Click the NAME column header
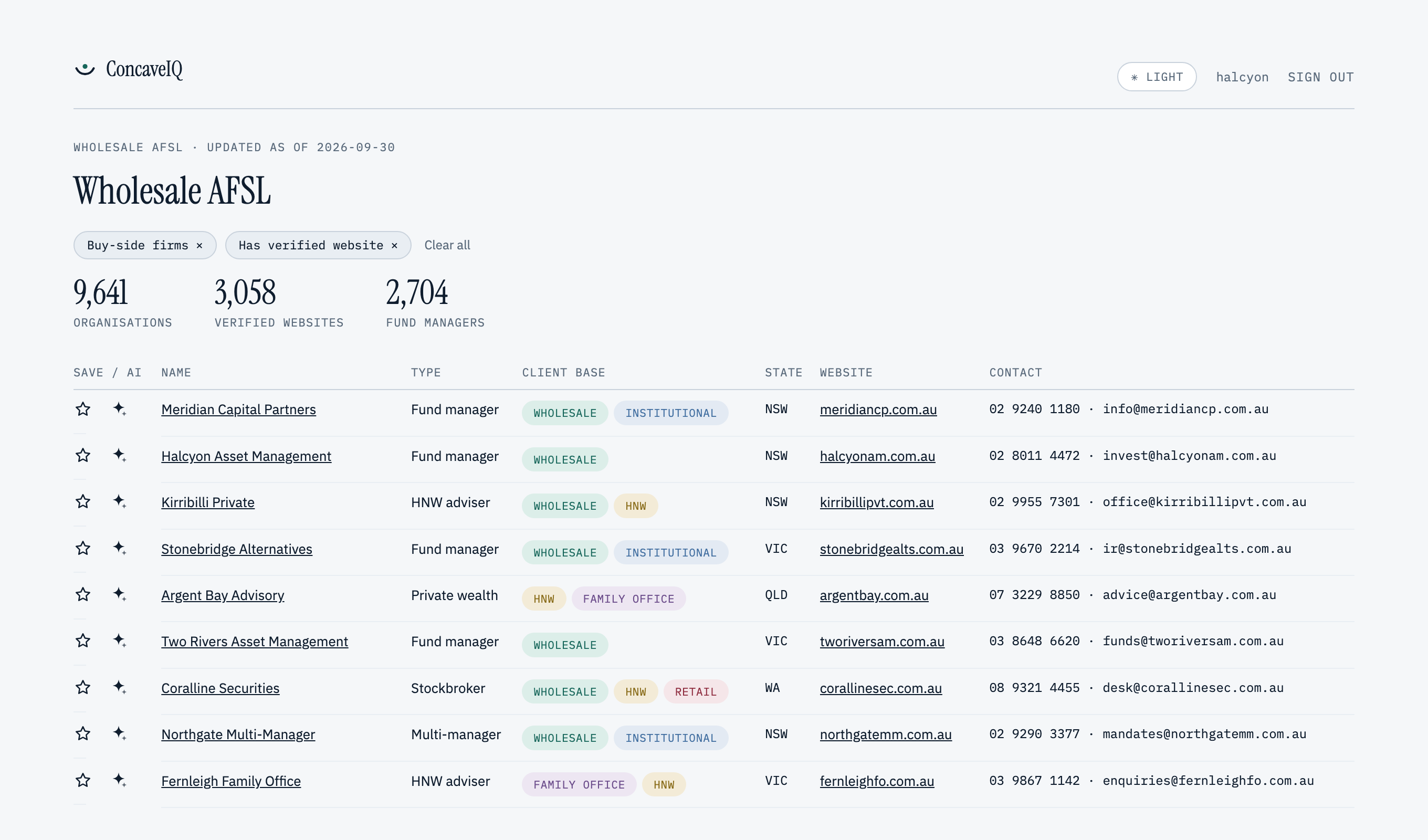The image size is (1428, 840). point(176,372)
